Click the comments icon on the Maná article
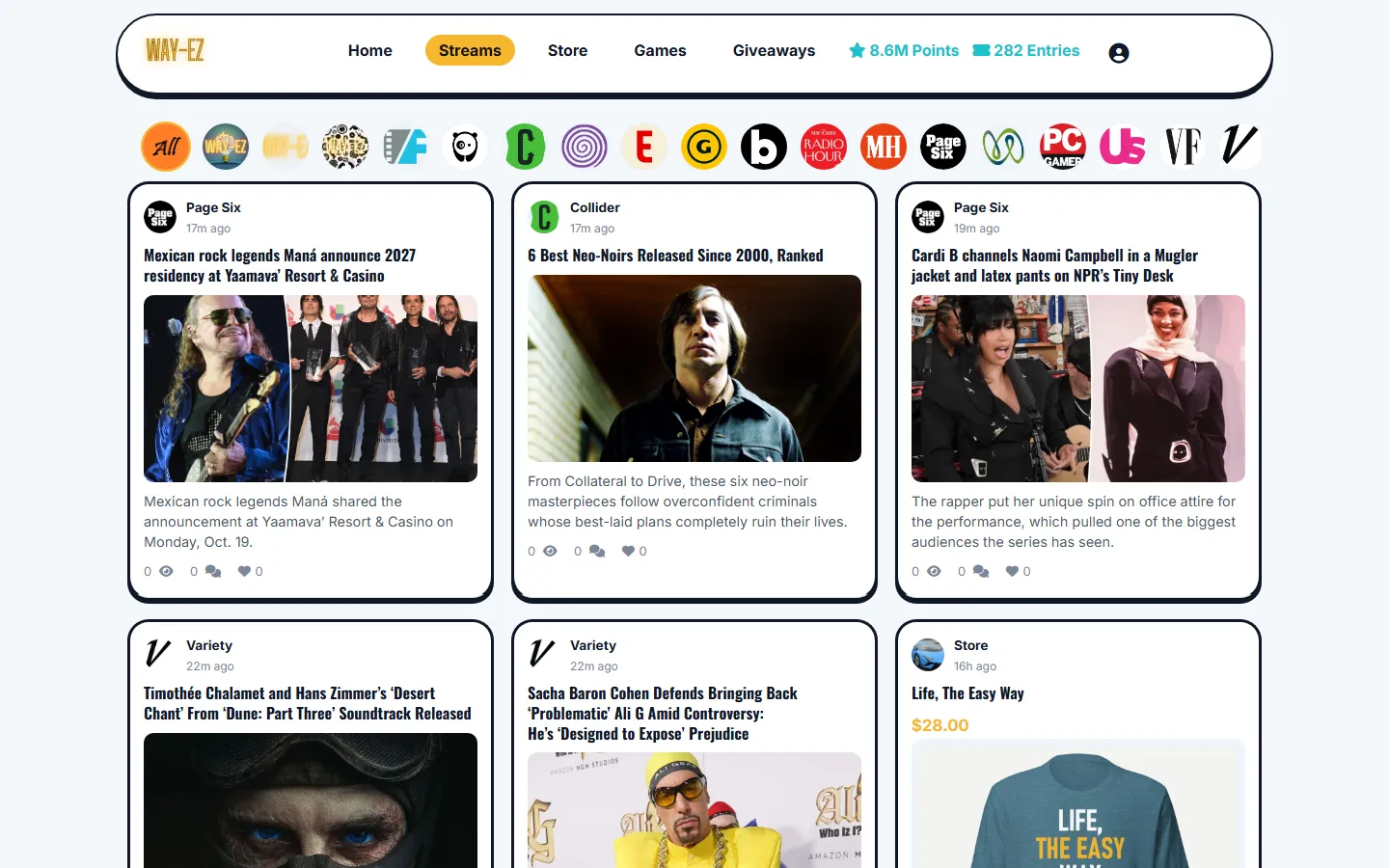The image size is (1389, 868). pos(213,572)
